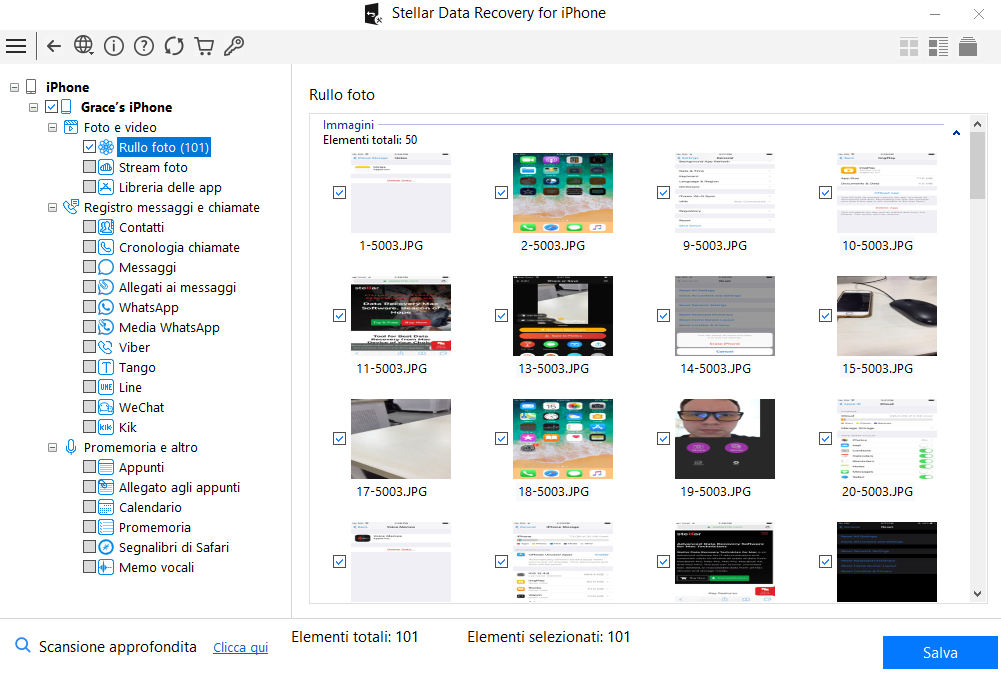
Task: Open help question mark icon
Action: [144, 46]
